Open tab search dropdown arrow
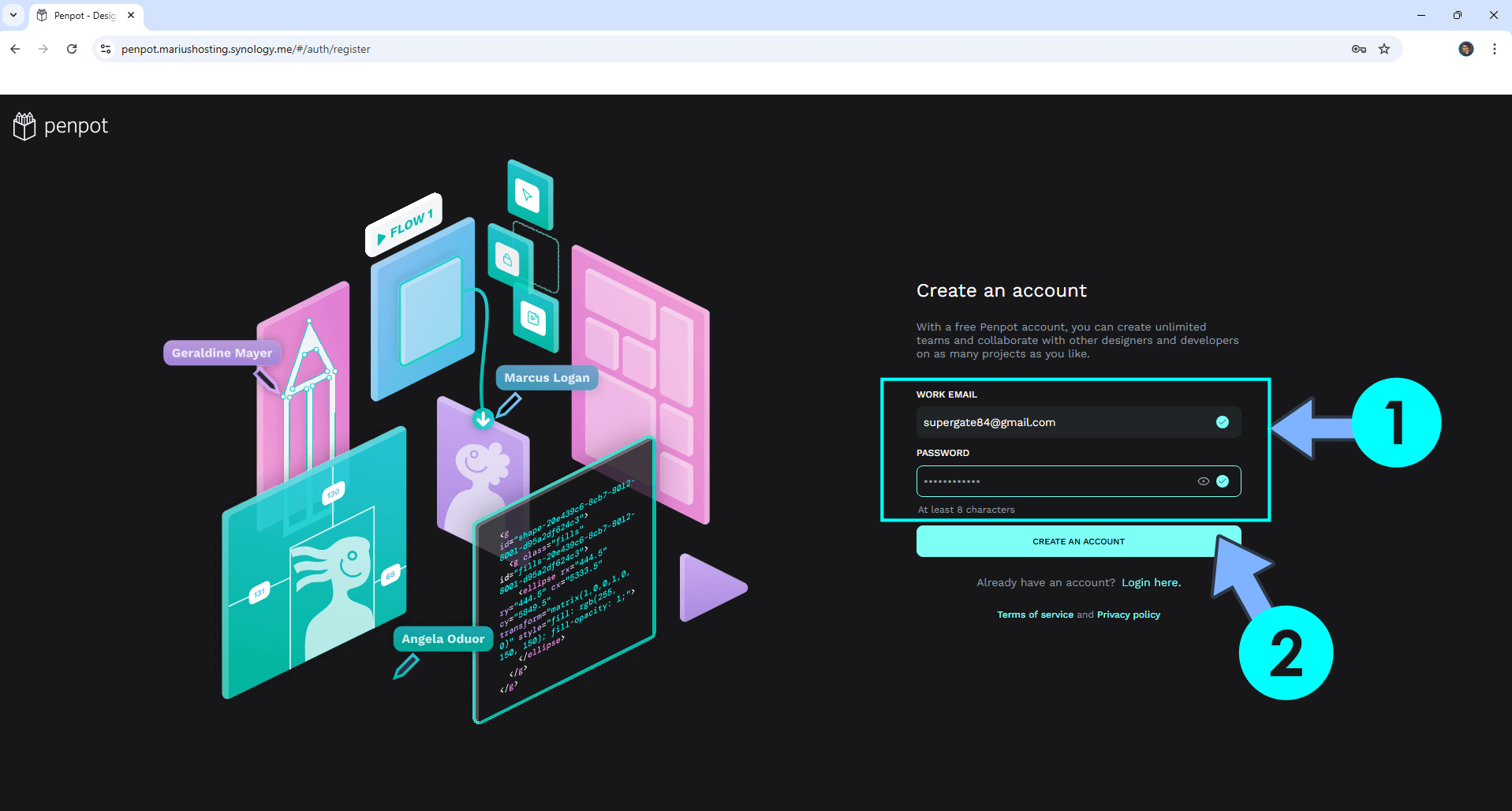The image size is (1512, 811). click(13, 15)
